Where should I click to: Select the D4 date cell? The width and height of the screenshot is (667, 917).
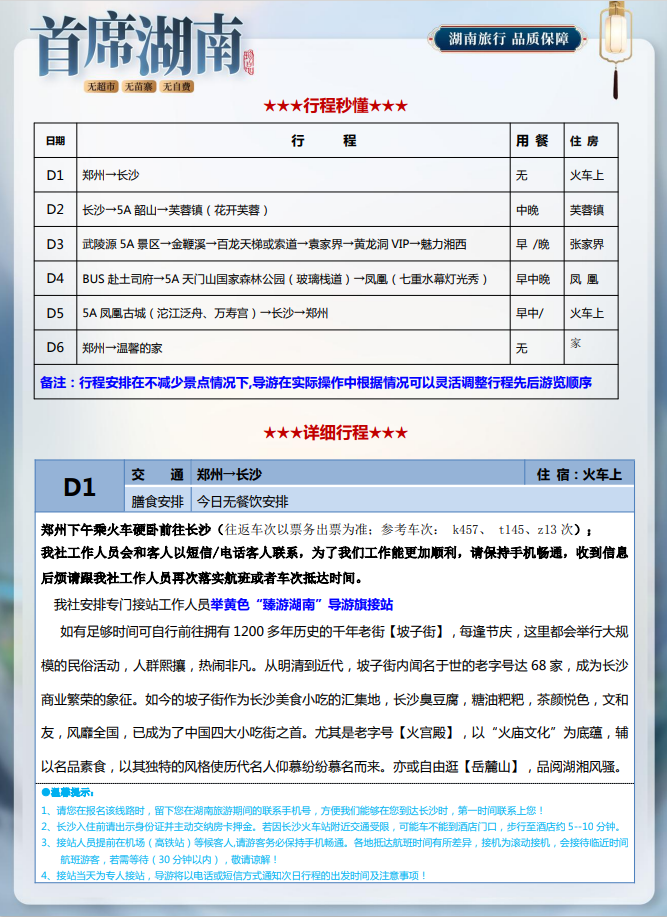(x=55, y=278)
